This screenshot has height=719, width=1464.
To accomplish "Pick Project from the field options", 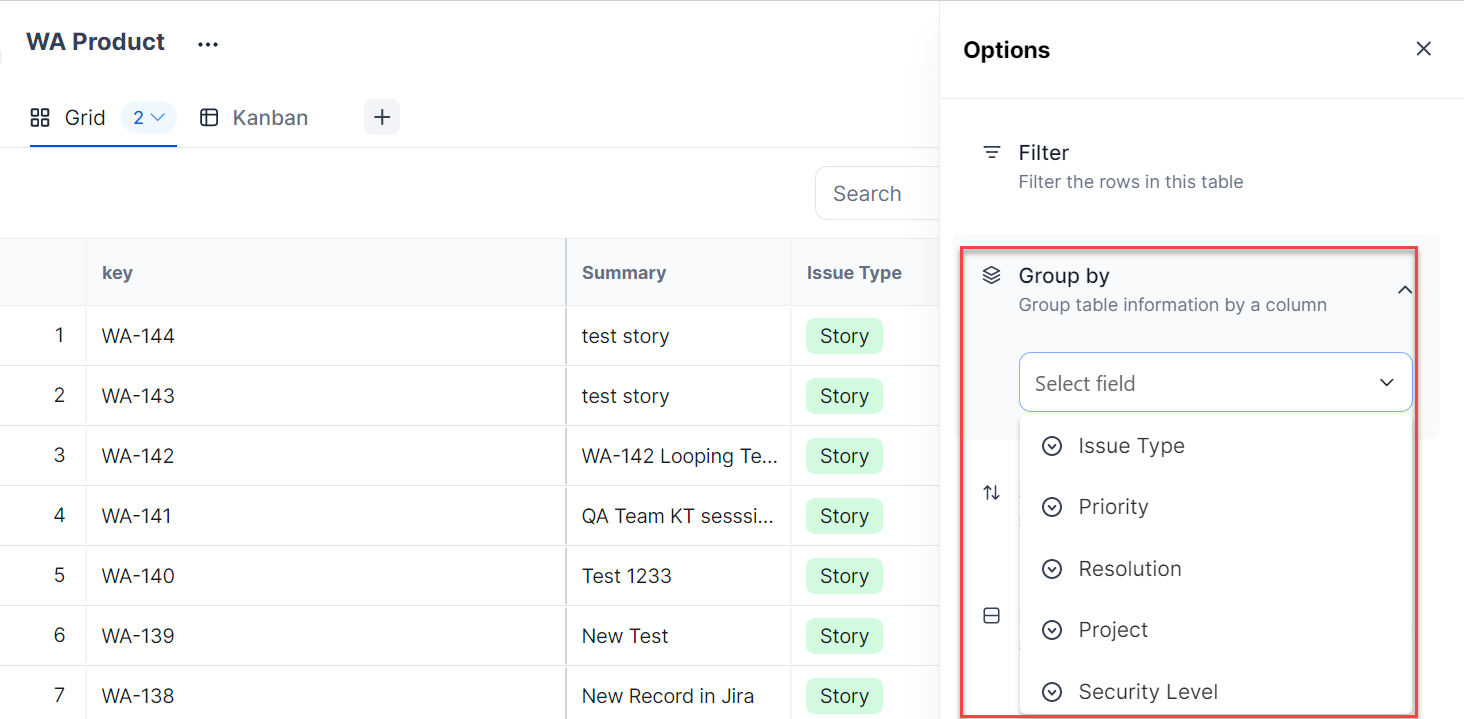I will pos(1112,630).
